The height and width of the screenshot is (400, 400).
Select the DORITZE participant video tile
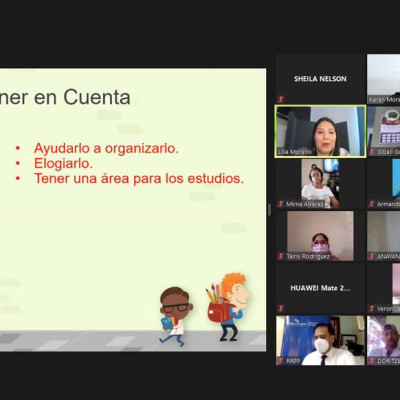pyautogui.click(x=384, y=341)
